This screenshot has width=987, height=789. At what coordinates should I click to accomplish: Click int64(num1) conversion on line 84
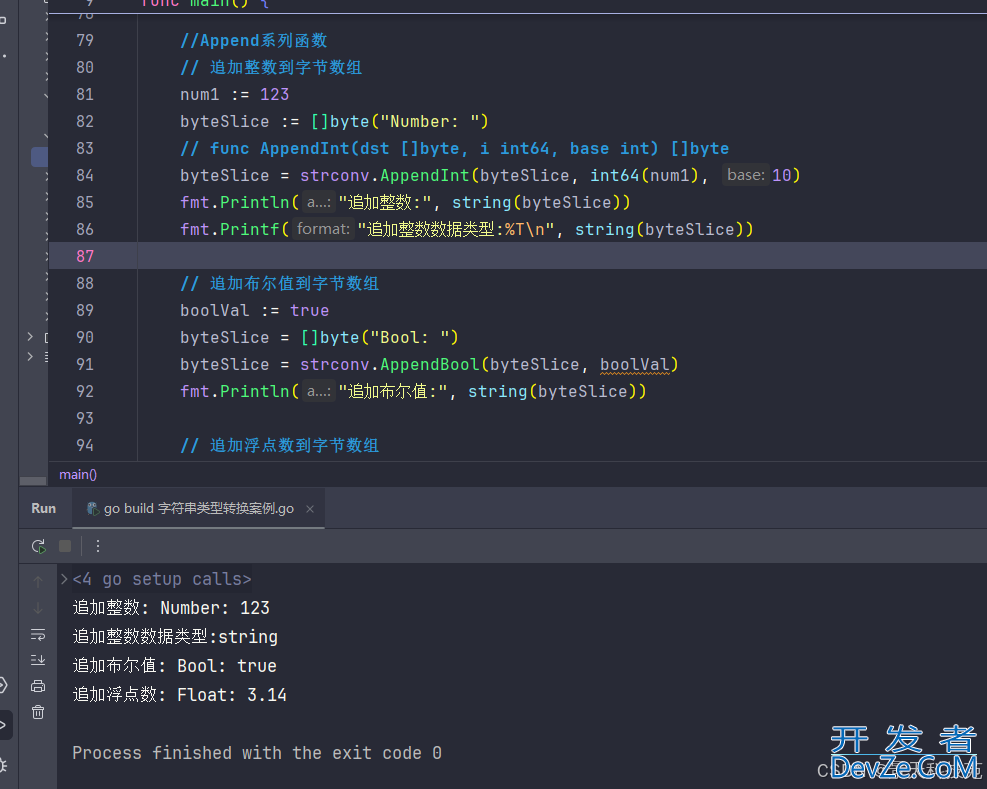(645, 175)
